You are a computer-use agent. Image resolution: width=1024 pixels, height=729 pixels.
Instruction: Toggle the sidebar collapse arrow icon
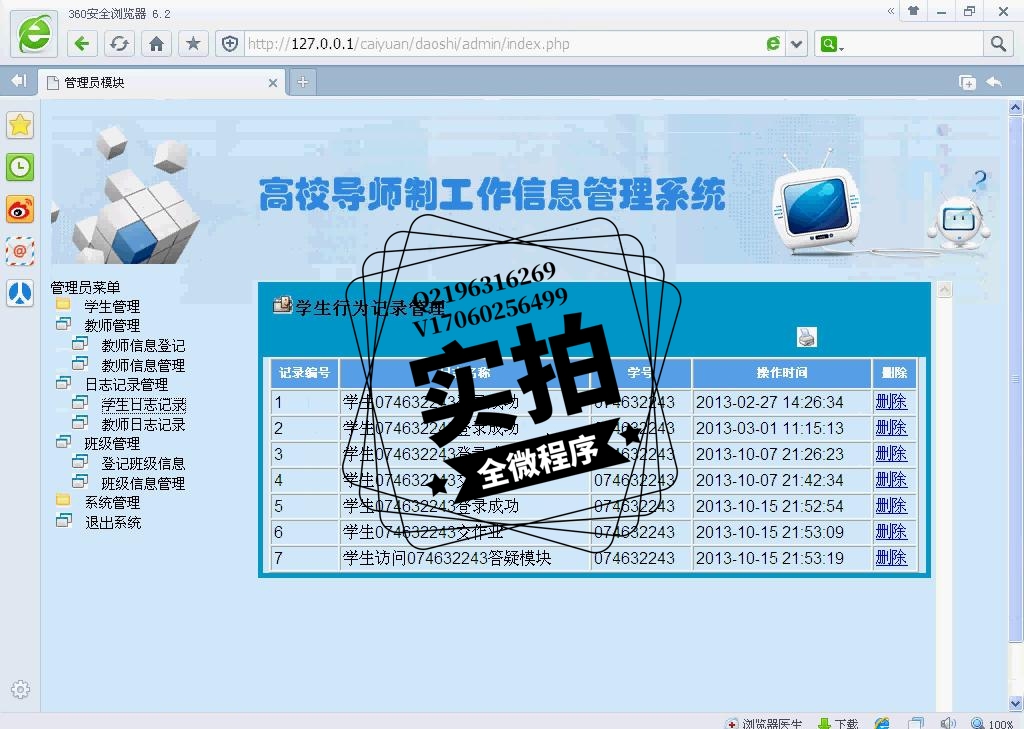click(x=19, y=81)
